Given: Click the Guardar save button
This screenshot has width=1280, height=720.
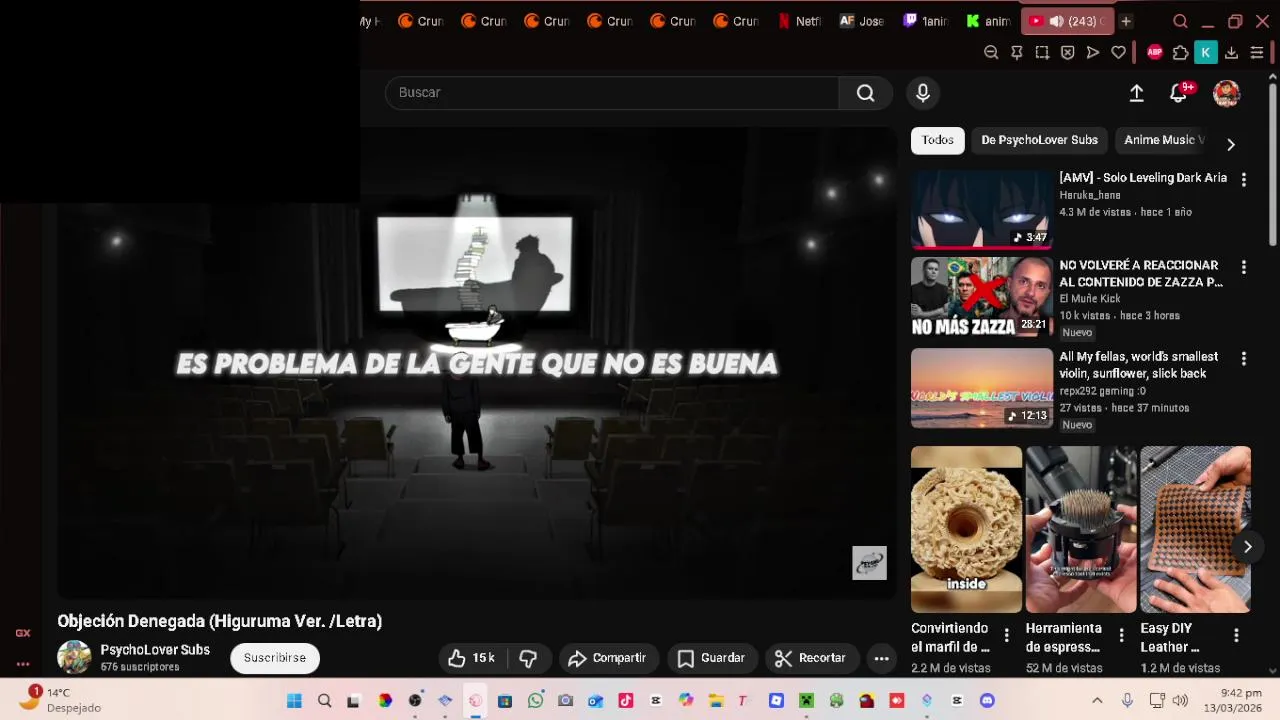Looking at the screenshot, I should pos(711,658).
